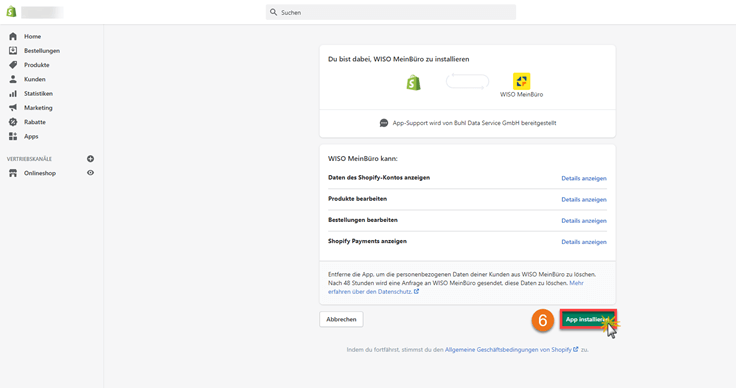Viewport: 736px width, 388px height.
Task: Click the Marketing megaphone icon
Action: point(13,107)
